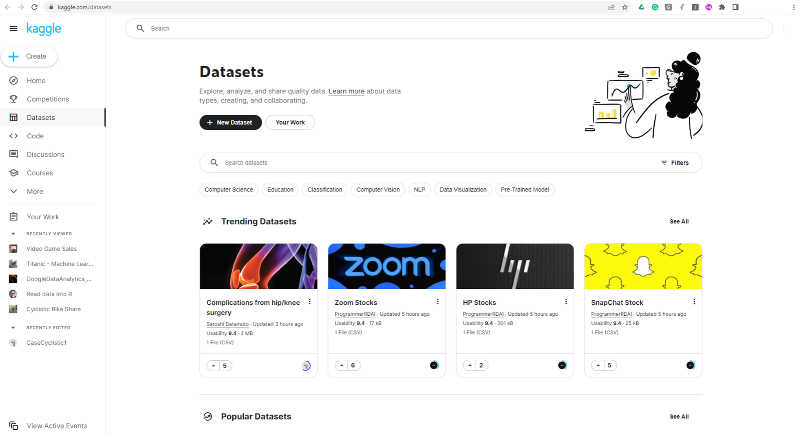This screenshot has width=800, height=435.
Task: Reload the page with browser refresh icon
Action: pos(34,7)
